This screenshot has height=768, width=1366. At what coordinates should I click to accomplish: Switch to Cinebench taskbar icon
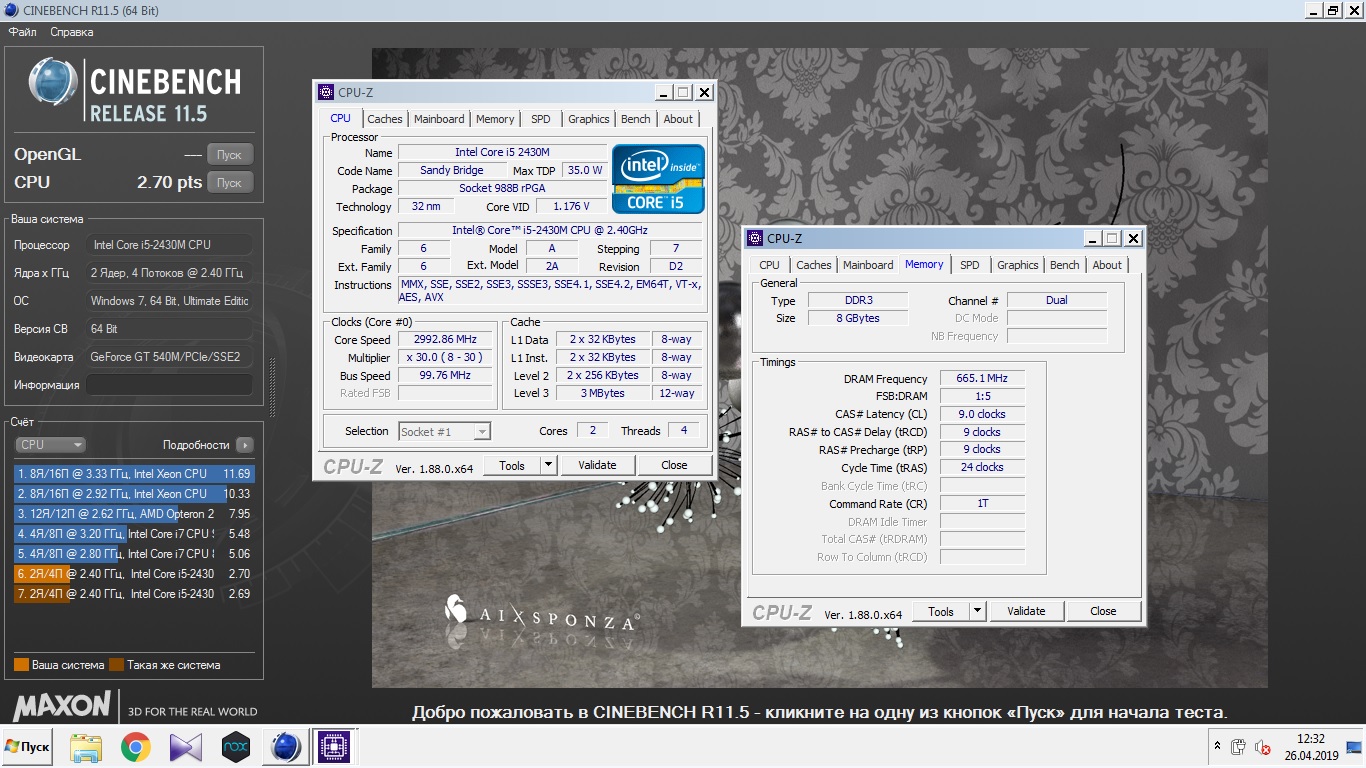click(285, 747)
